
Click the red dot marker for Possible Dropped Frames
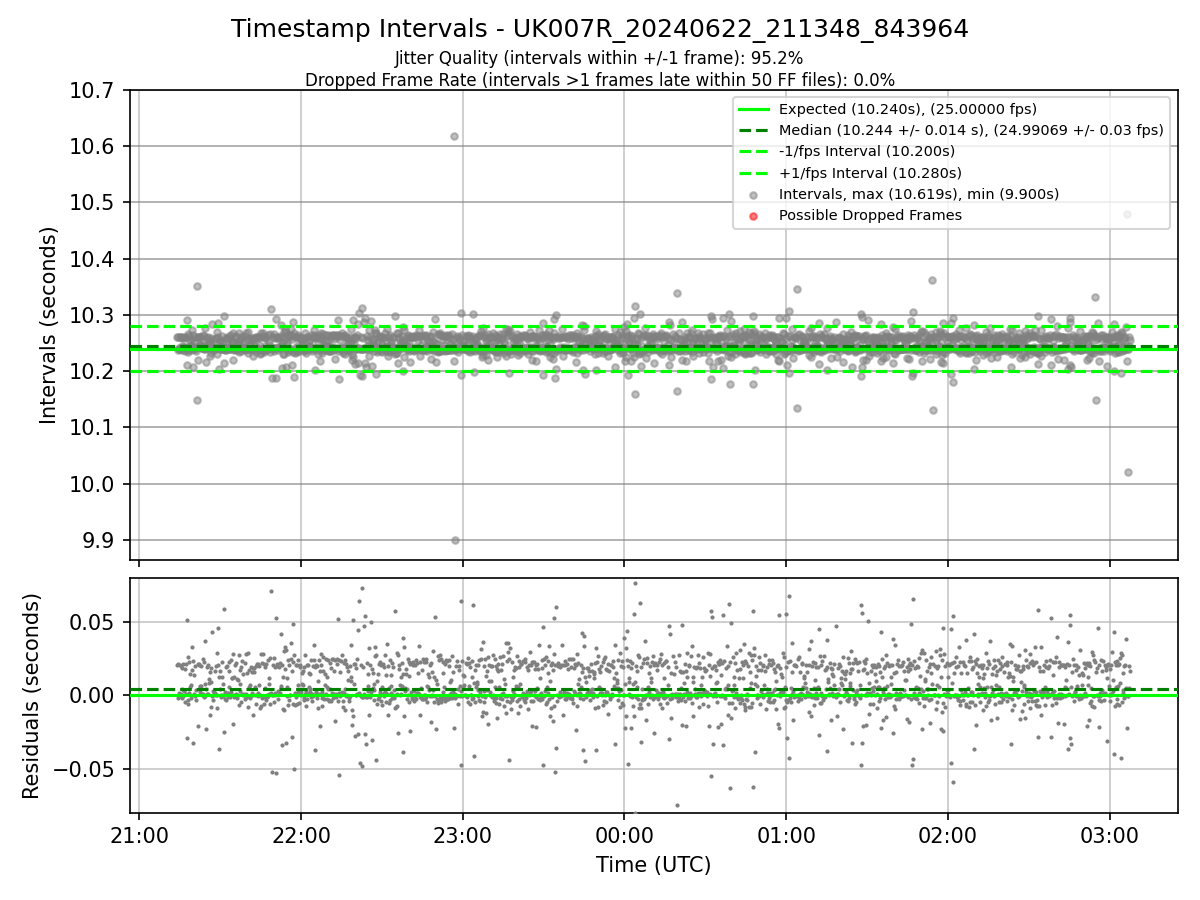[x=754, y=216]
